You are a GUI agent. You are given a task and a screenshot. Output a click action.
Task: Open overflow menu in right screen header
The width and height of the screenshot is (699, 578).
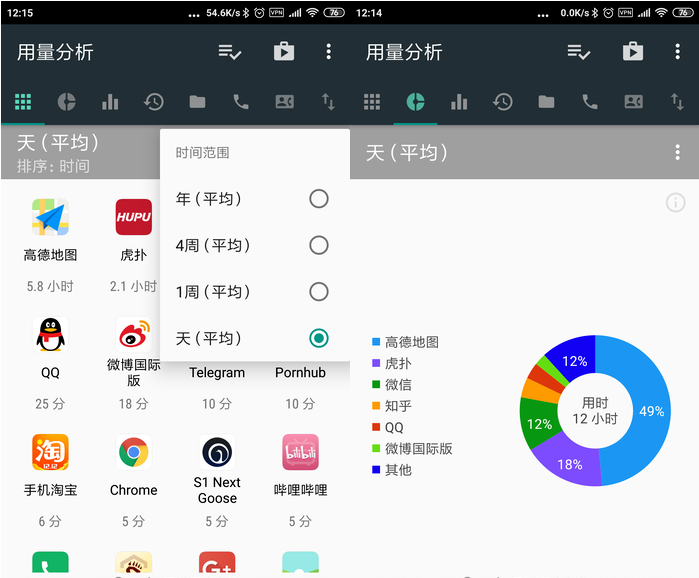coord(678,52)
